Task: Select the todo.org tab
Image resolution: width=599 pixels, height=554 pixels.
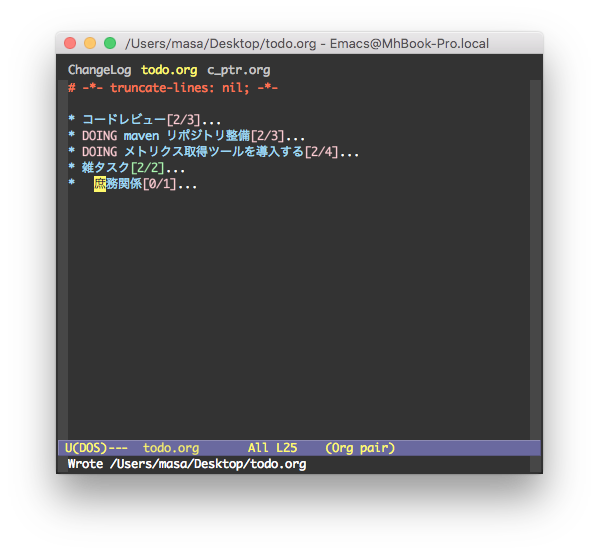Action: [169, 70]
